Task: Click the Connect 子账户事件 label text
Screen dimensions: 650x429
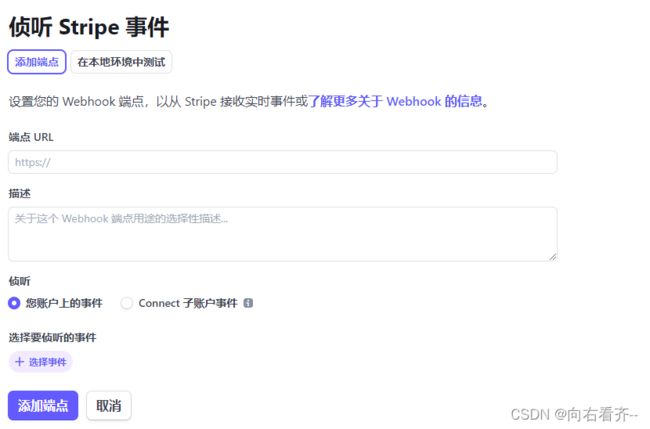Action: (x=188, y=303)
